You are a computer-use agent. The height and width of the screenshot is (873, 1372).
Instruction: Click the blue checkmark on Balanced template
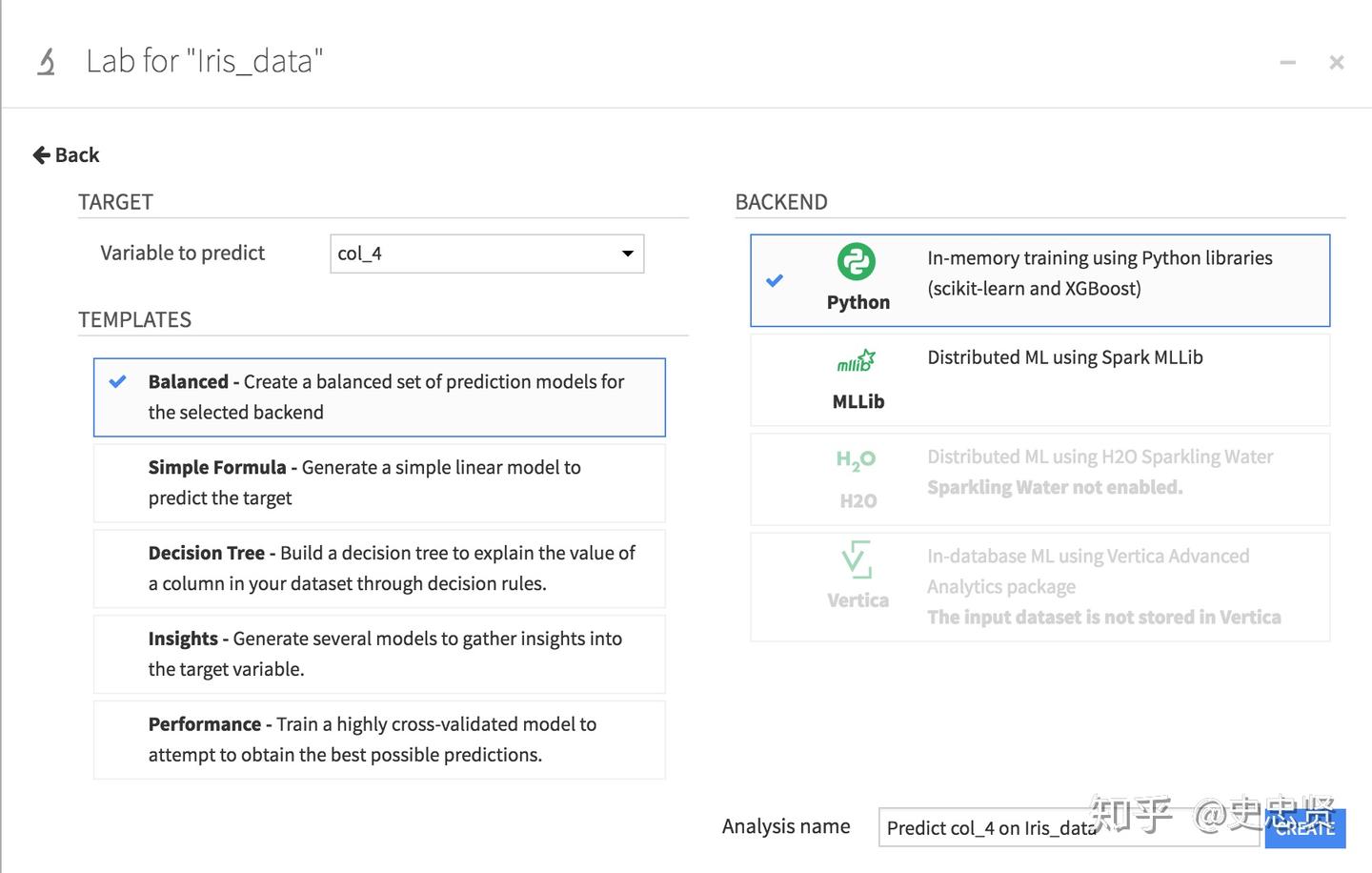click(x=117, y=381)
